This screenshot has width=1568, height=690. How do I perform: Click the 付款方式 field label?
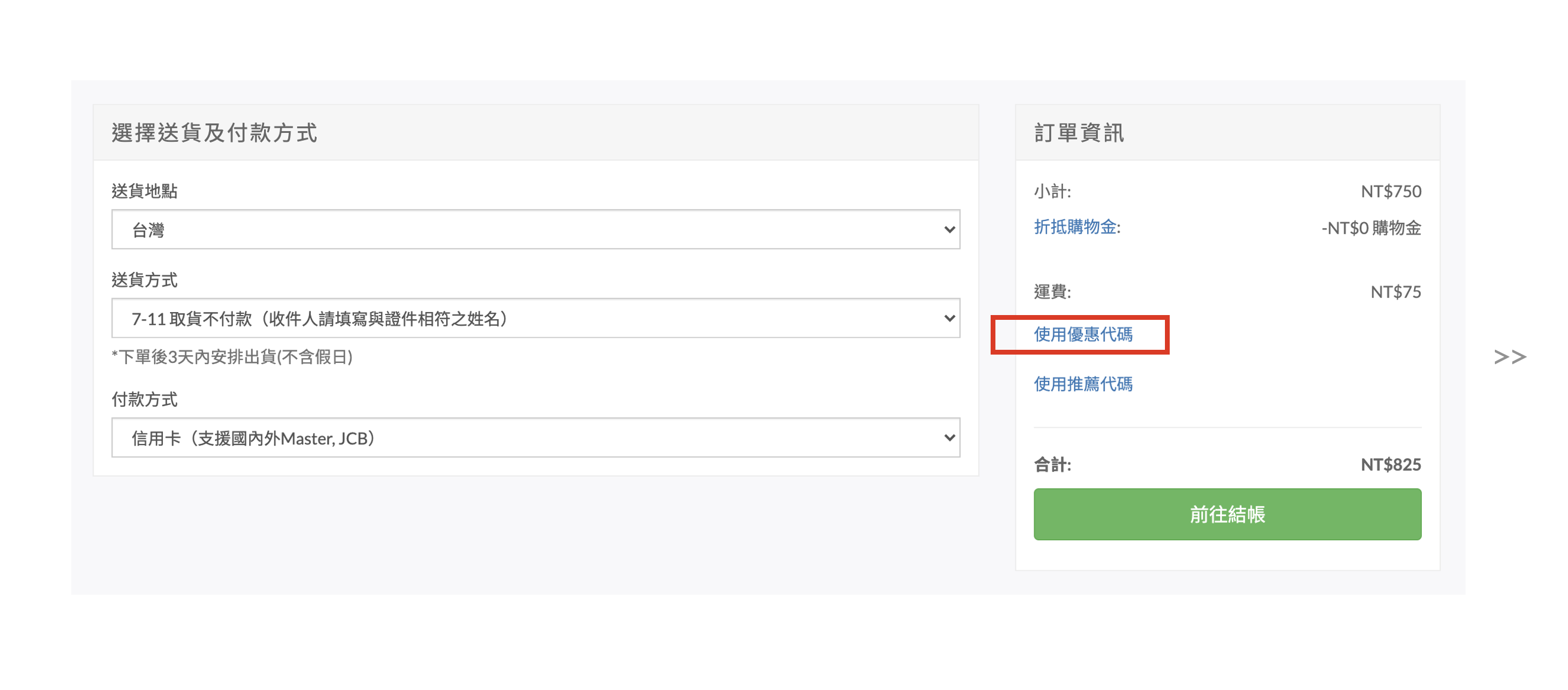coord(144,399)
